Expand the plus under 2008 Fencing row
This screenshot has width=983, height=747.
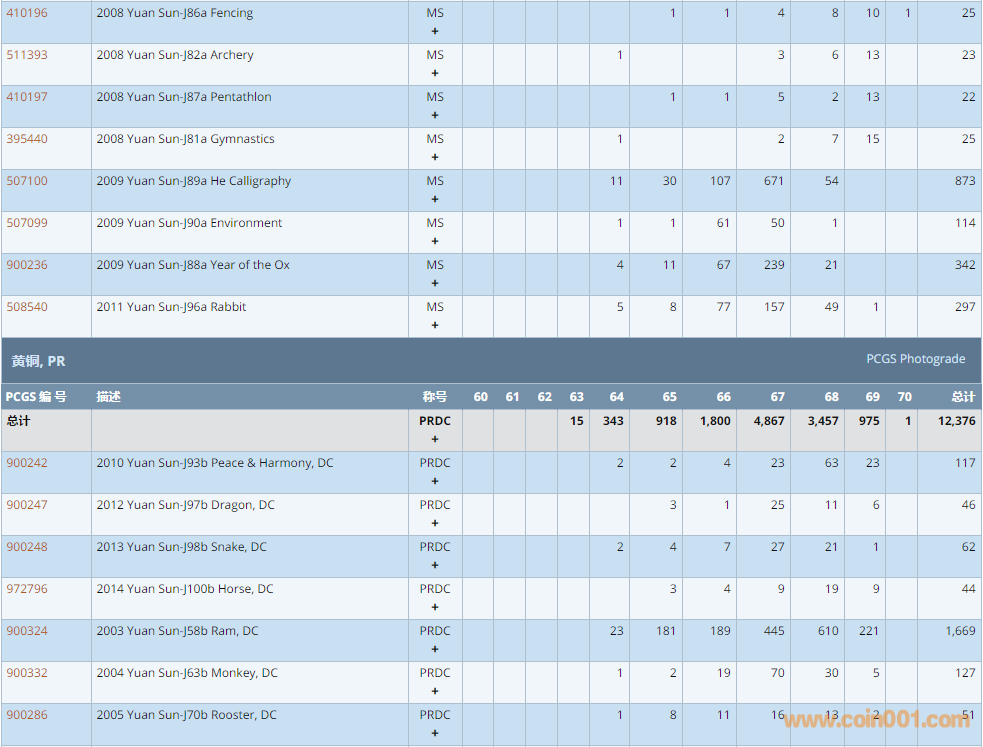point(435,31)
